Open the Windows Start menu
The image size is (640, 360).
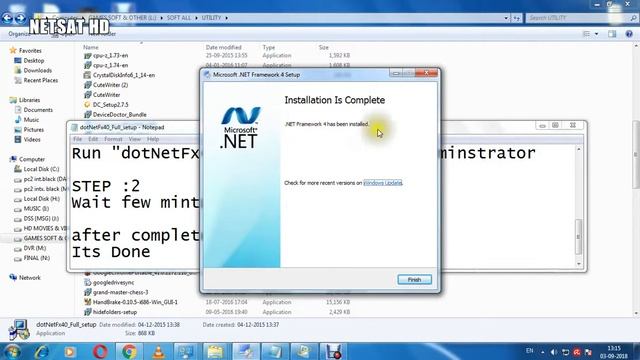[x=12, y=351]
